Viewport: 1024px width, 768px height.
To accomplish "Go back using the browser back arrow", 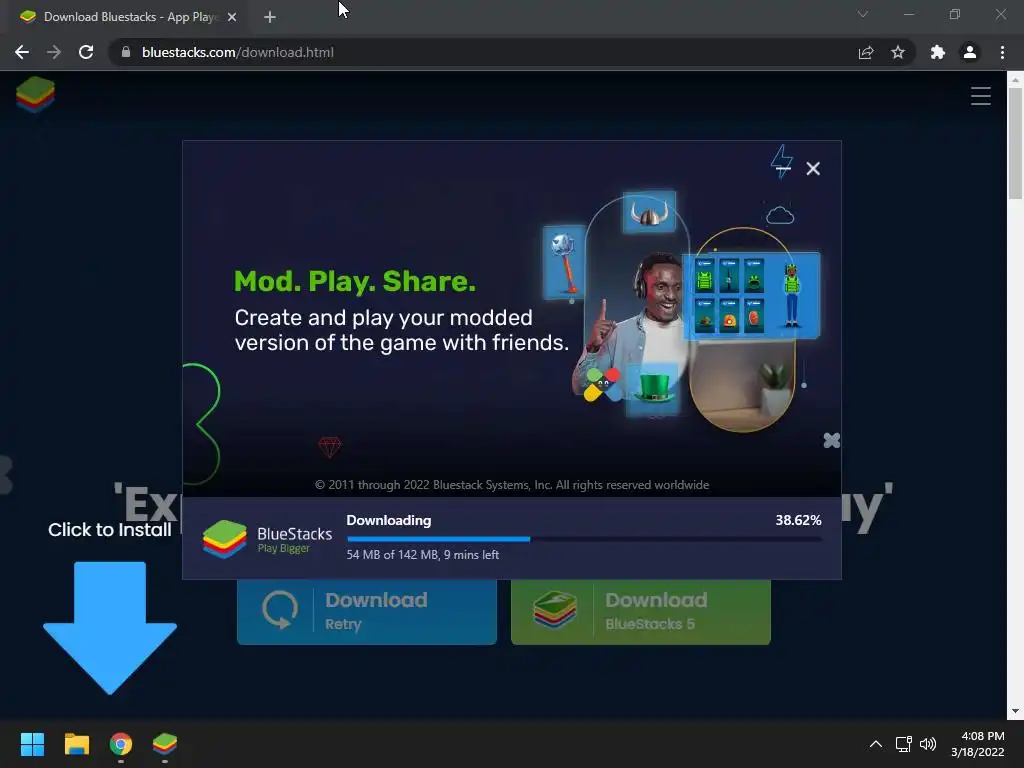I will (22, 52).
